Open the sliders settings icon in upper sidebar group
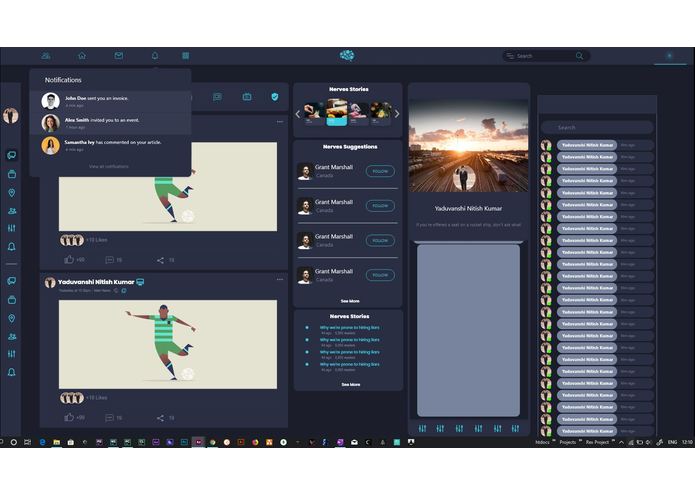Screen dimensions: 695x494 coord(12,228)
